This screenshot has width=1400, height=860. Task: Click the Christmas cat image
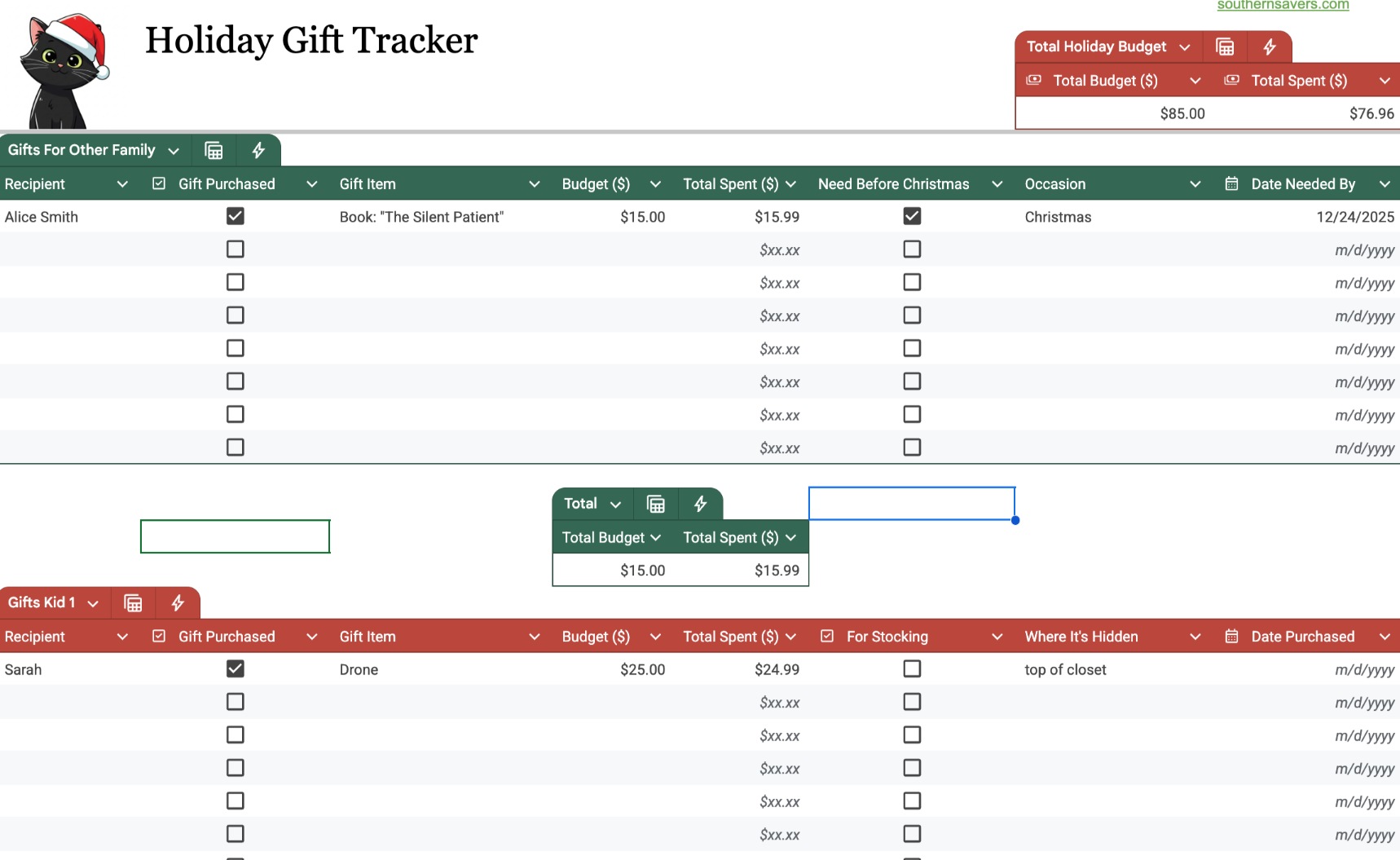pyautogui.click(x=63, y=70)
